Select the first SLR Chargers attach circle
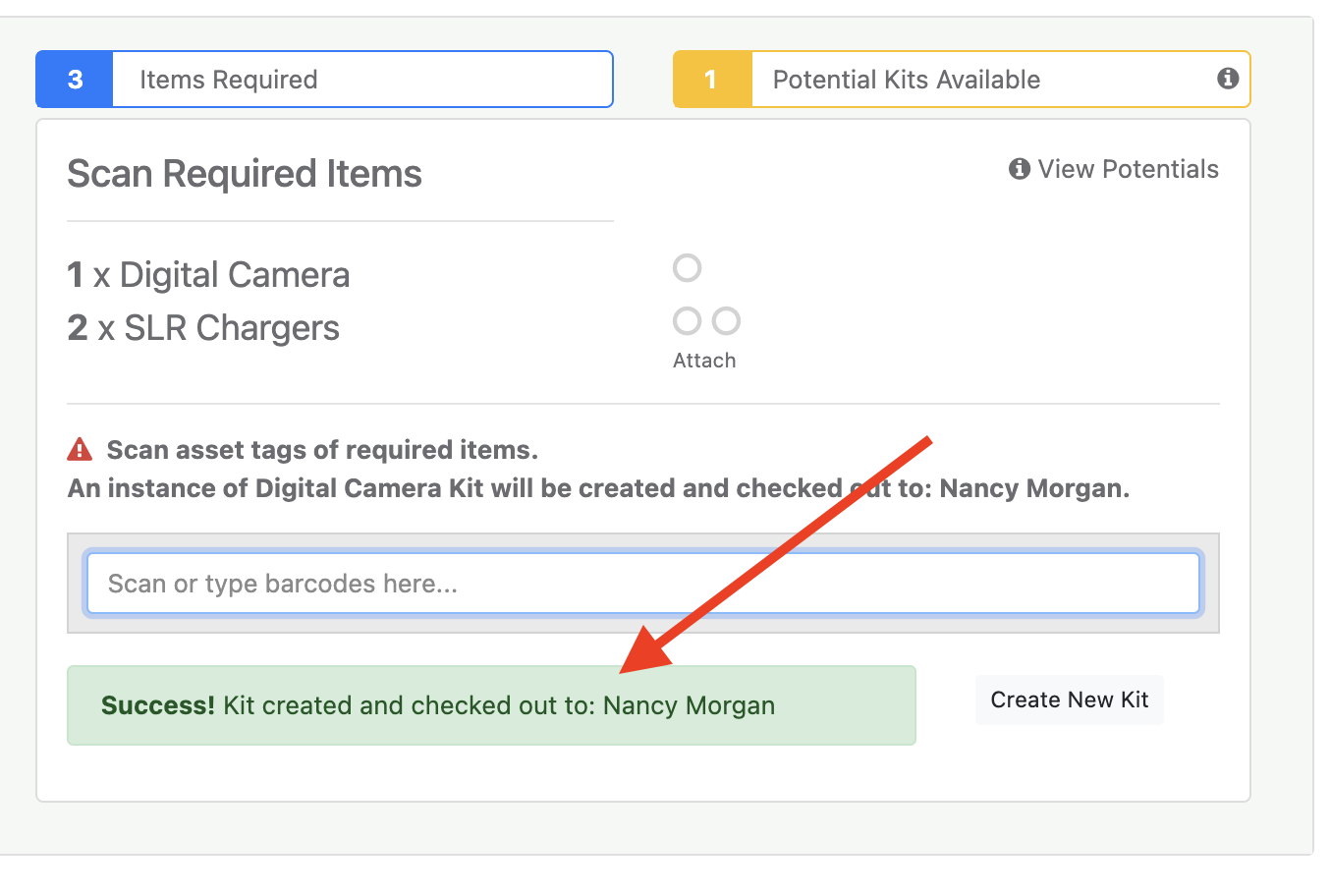 pos(687,320)
